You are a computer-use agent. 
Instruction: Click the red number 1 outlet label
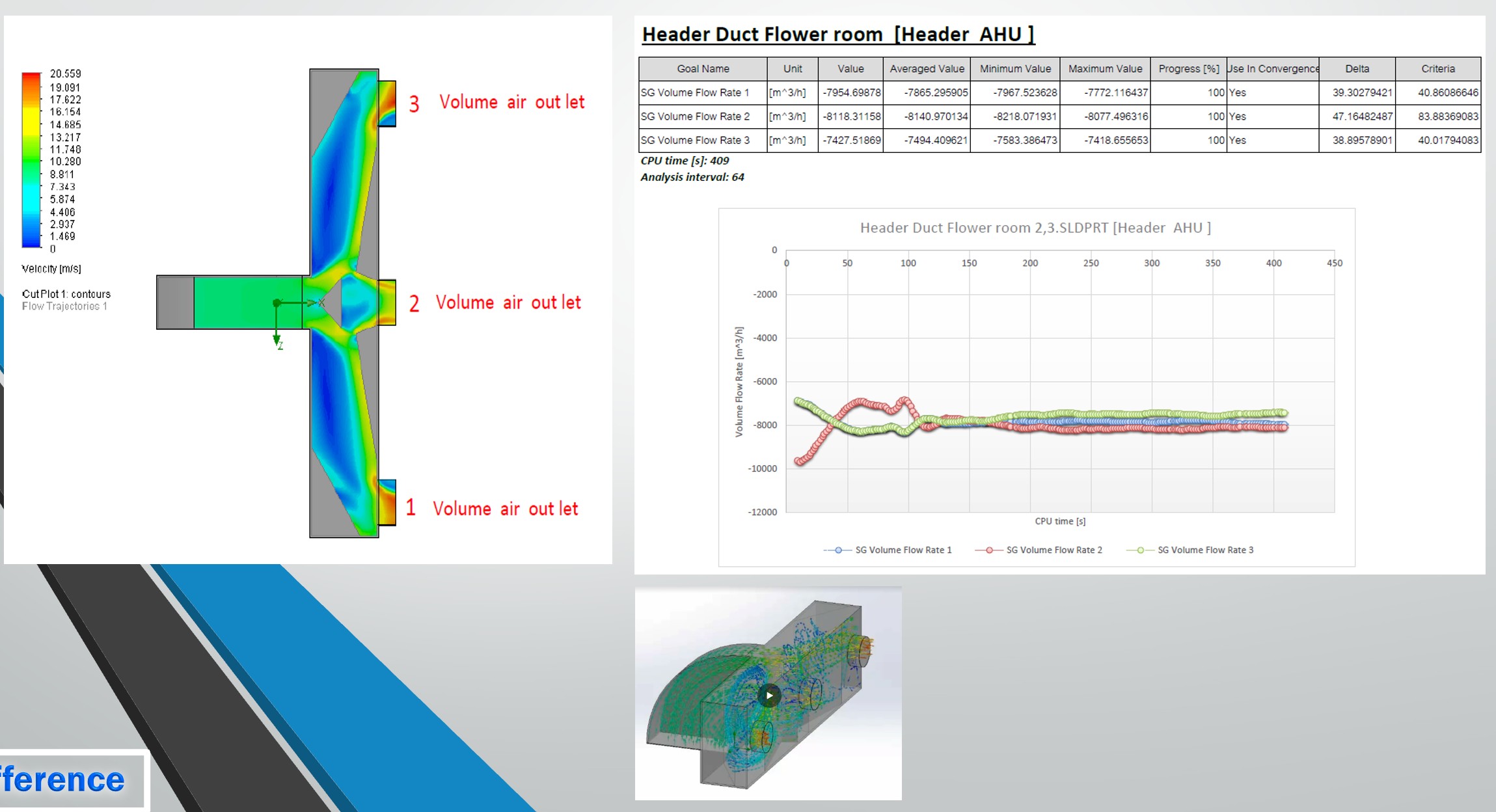coord(411,507)
